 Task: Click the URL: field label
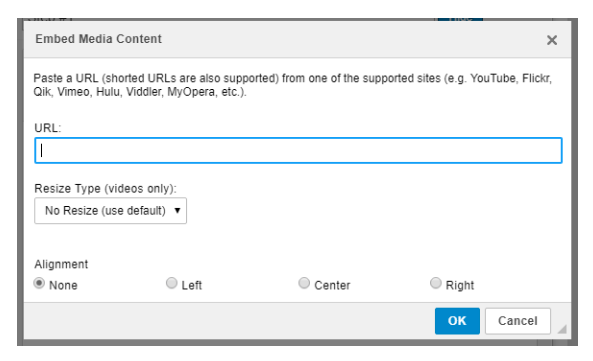pyautogui.click(x=48, y=128)
